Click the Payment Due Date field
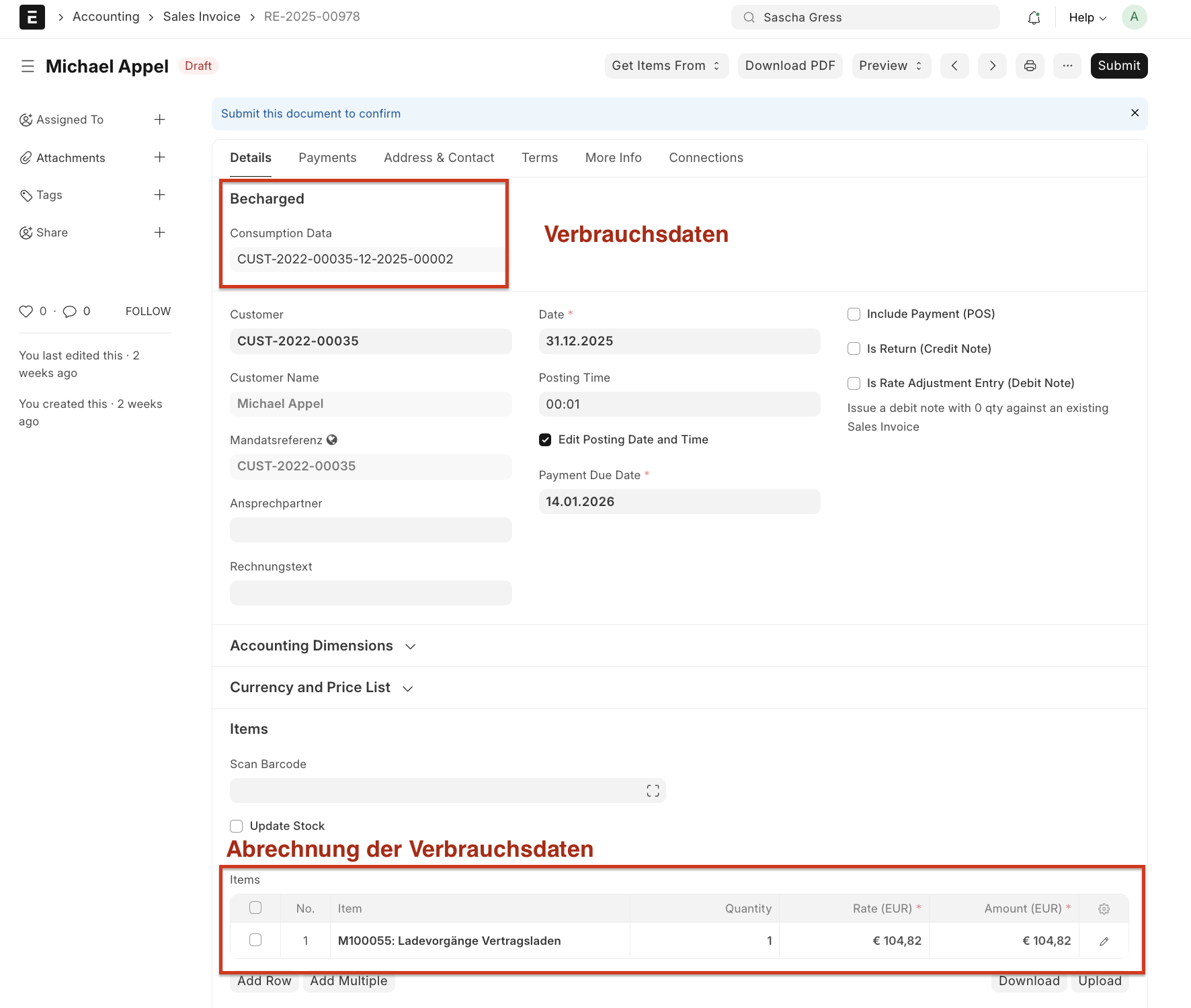 click(x=680, y=502)
